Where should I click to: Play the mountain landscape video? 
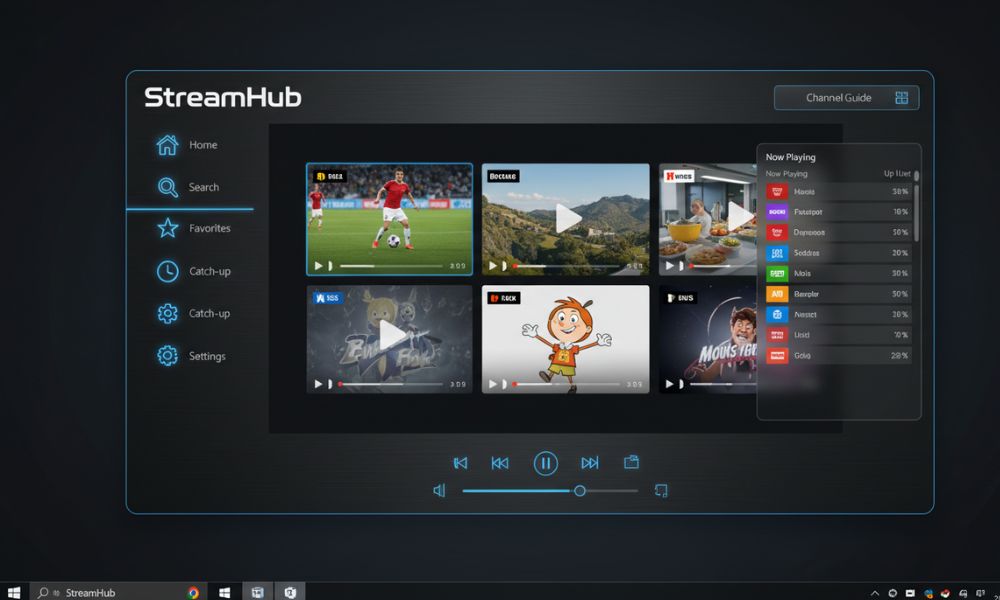click(566, 217)
